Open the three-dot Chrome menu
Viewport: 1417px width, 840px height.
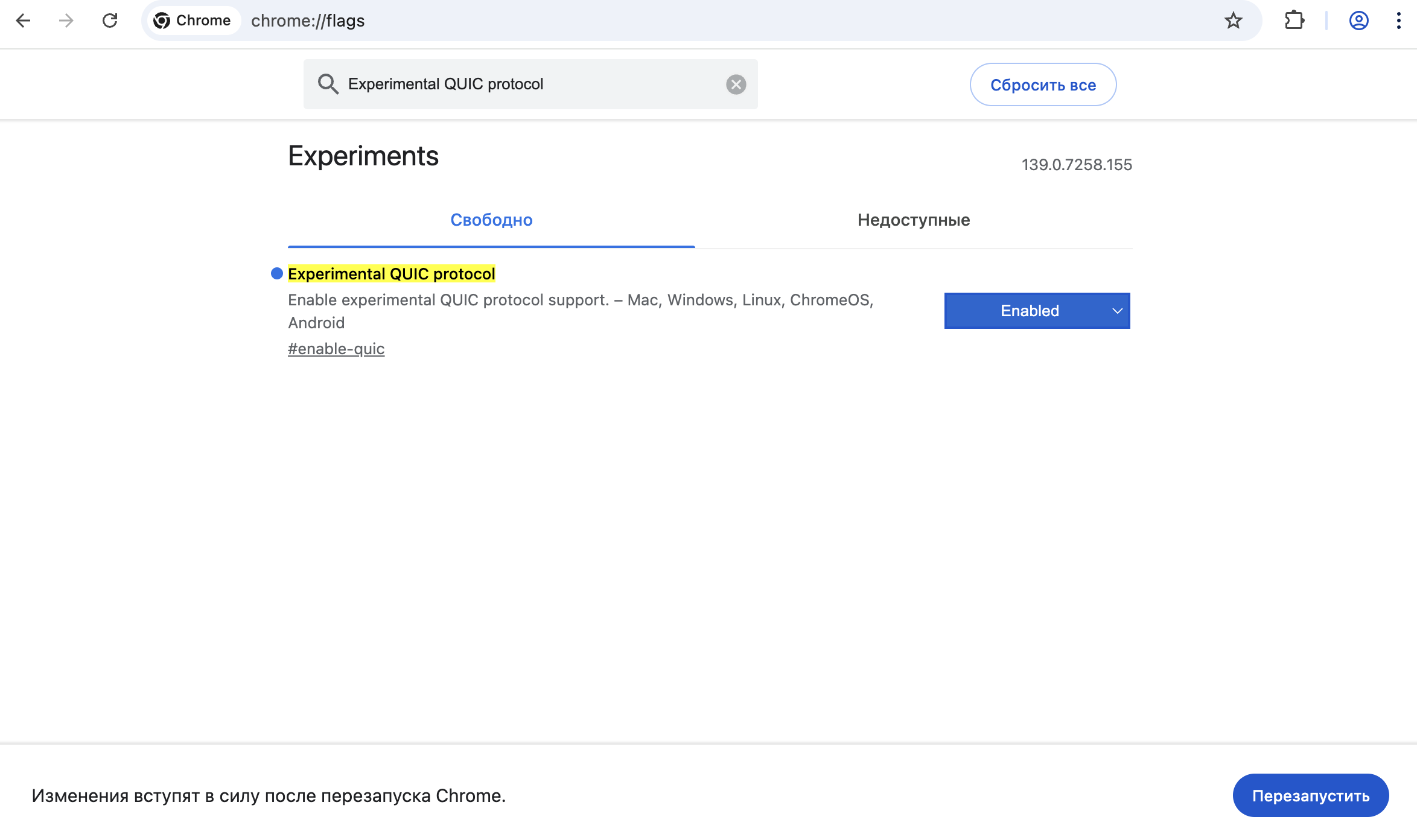pos(1398,21)
